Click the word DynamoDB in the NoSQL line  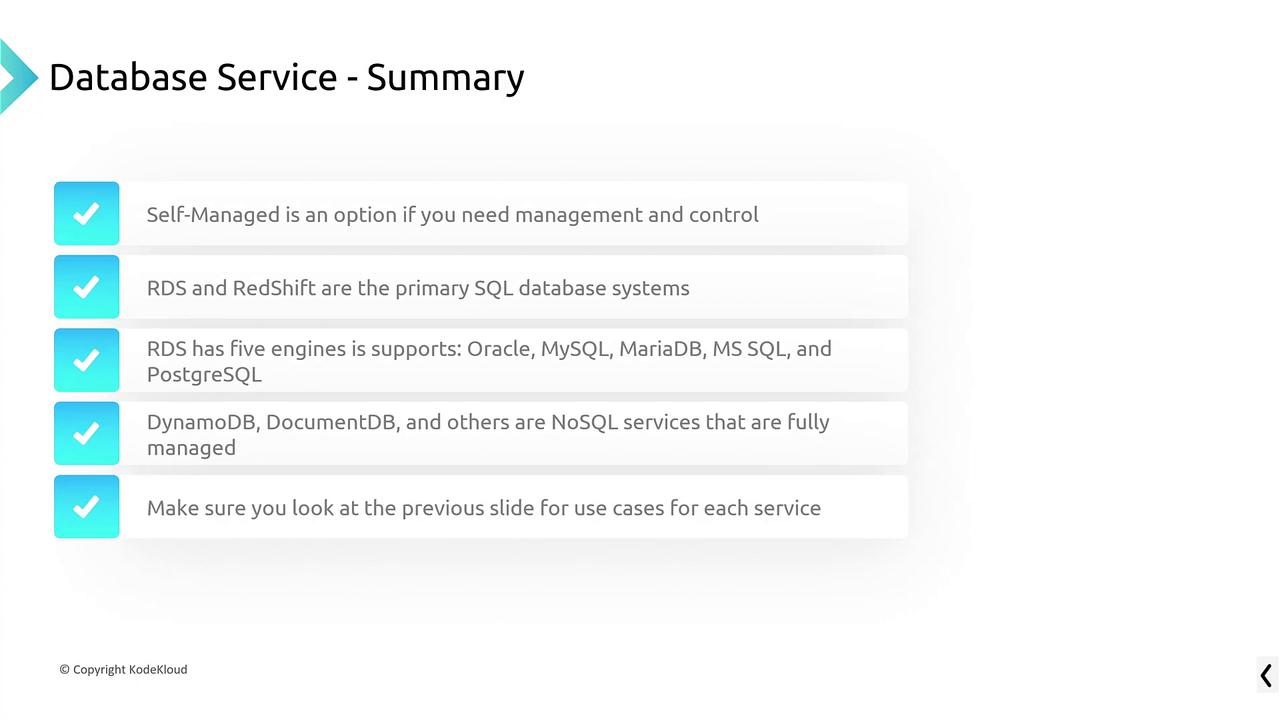click(x=203, y=422)
